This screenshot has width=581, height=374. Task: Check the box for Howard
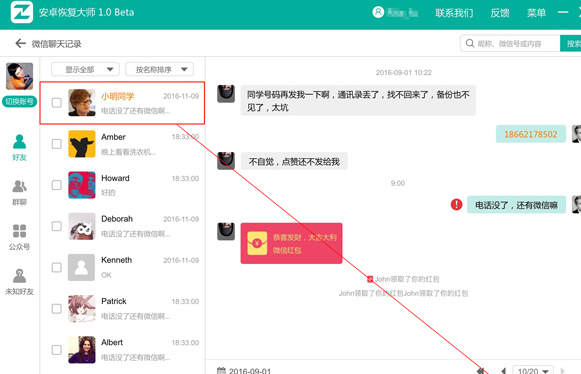pyautogui.click(x=57, y=185)
